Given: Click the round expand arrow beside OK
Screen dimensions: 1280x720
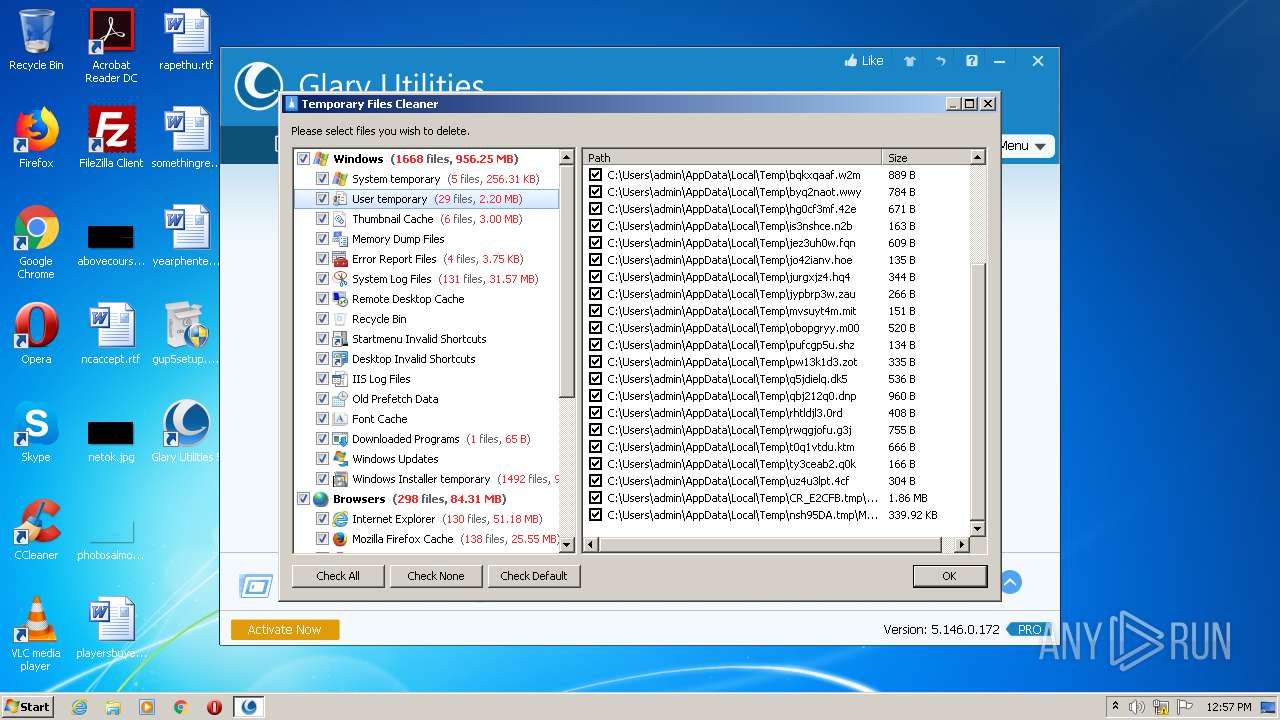Looking at the screenshot, I should pos(1010,582).
